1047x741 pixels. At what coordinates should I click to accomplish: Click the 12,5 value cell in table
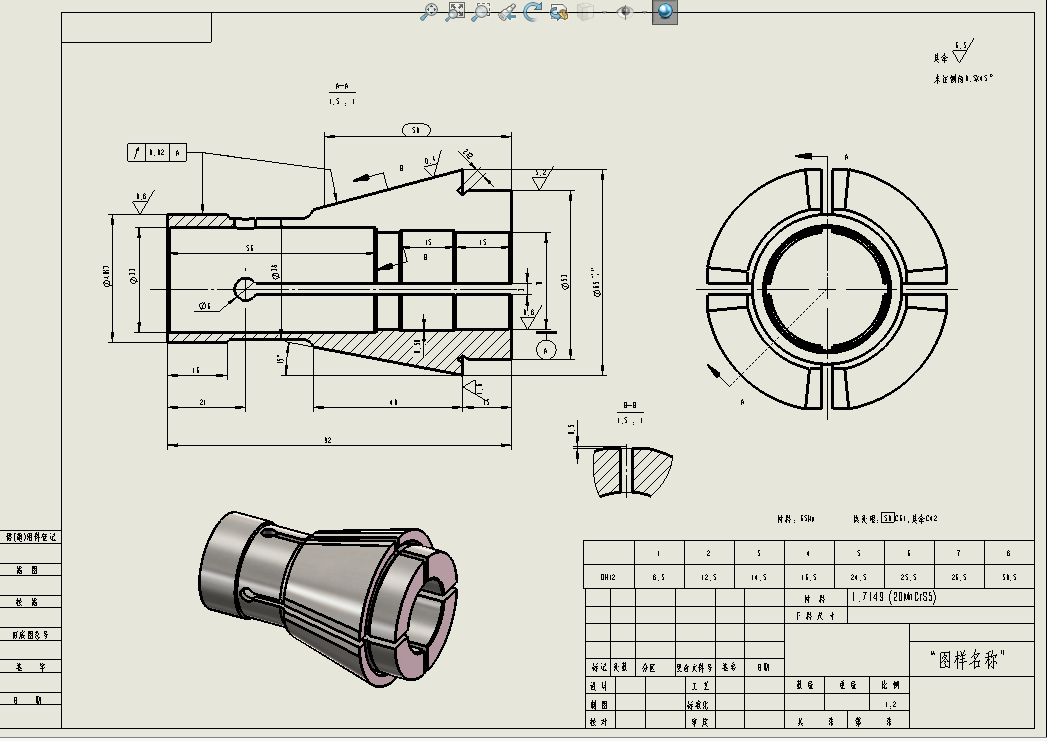[x=709, y=577]
